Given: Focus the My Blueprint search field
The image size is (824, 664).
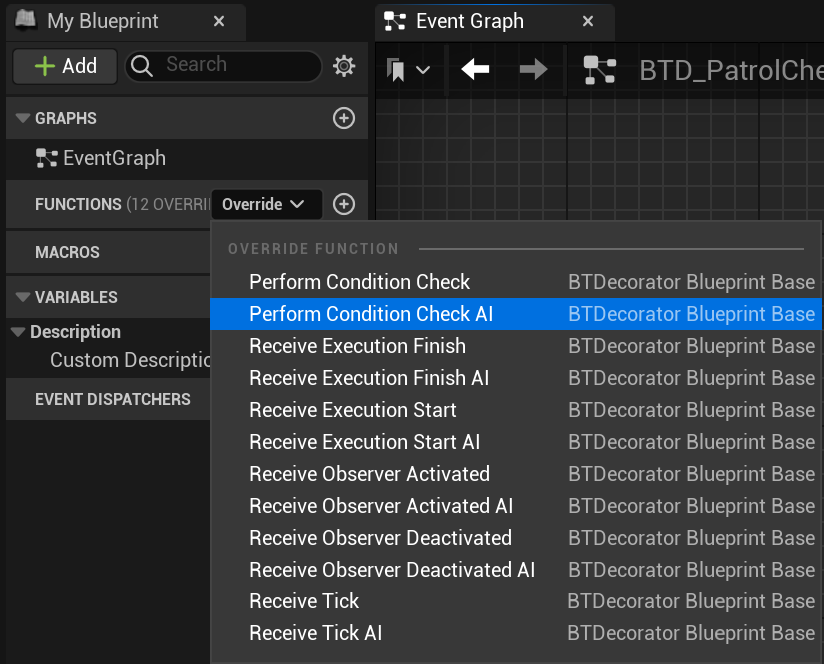Looking at the screenshot, I should pos(223,66).
